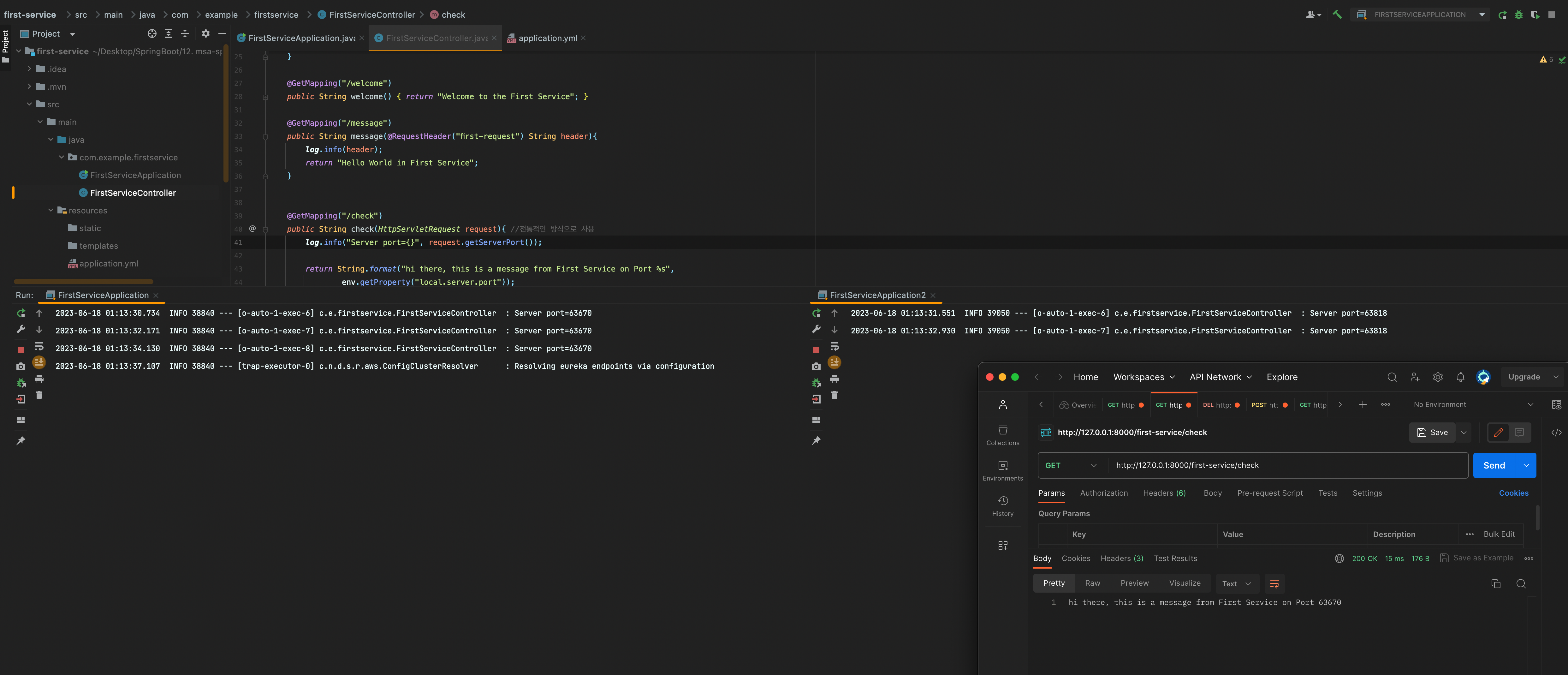Expand the .idea folder
Screen dimensions: 1568x675
click(29, 69)
